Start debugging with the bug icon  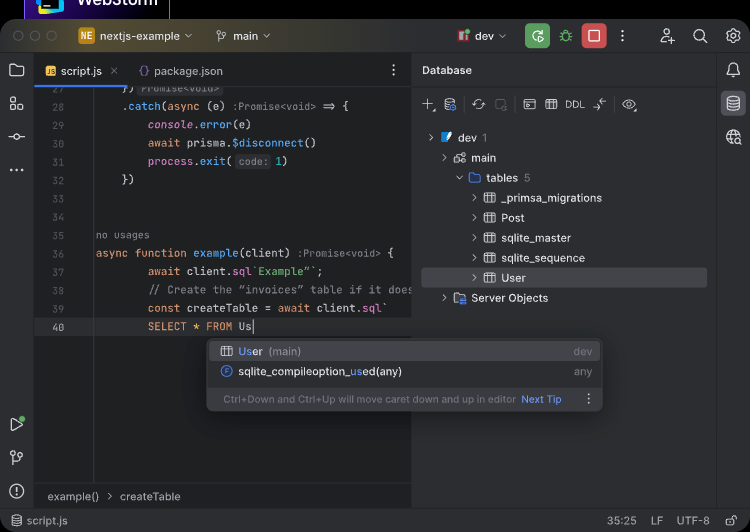[x=566, y=36]
